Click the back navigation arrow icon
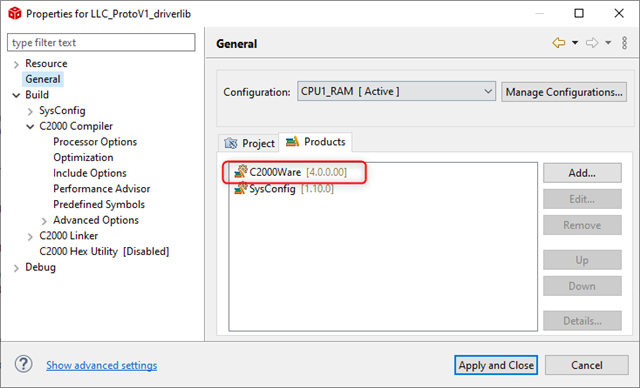Viewport: 640px width, 388px height. pyautogui.click(x=559, y=42)
